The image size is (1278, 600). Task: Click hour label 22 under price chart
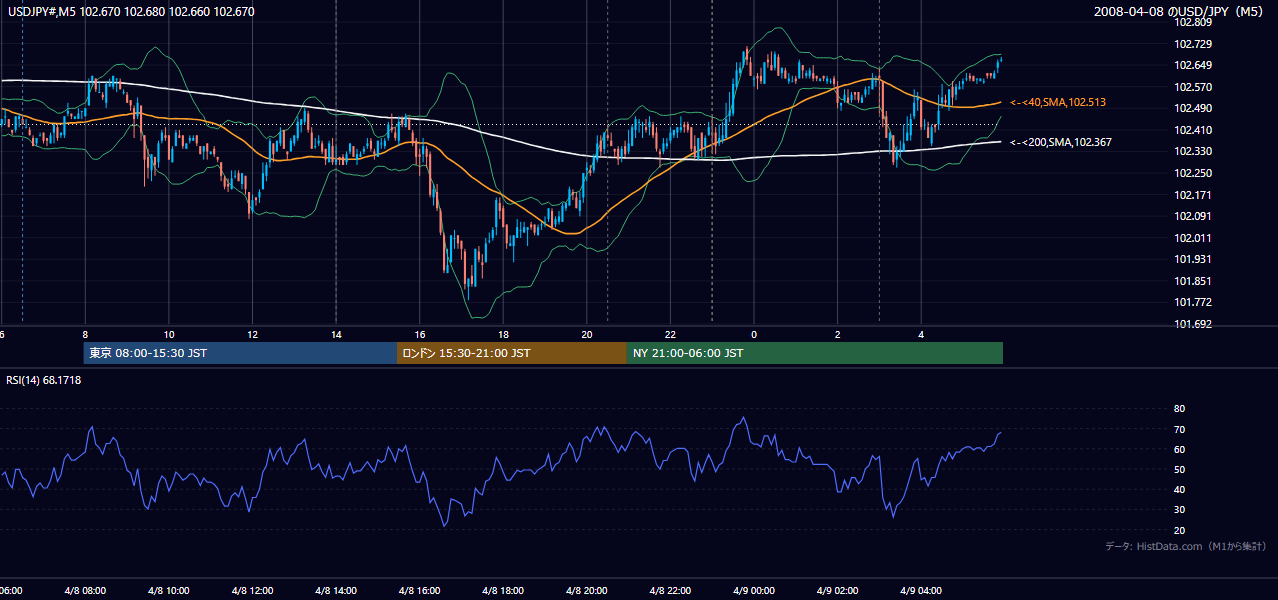671,334
